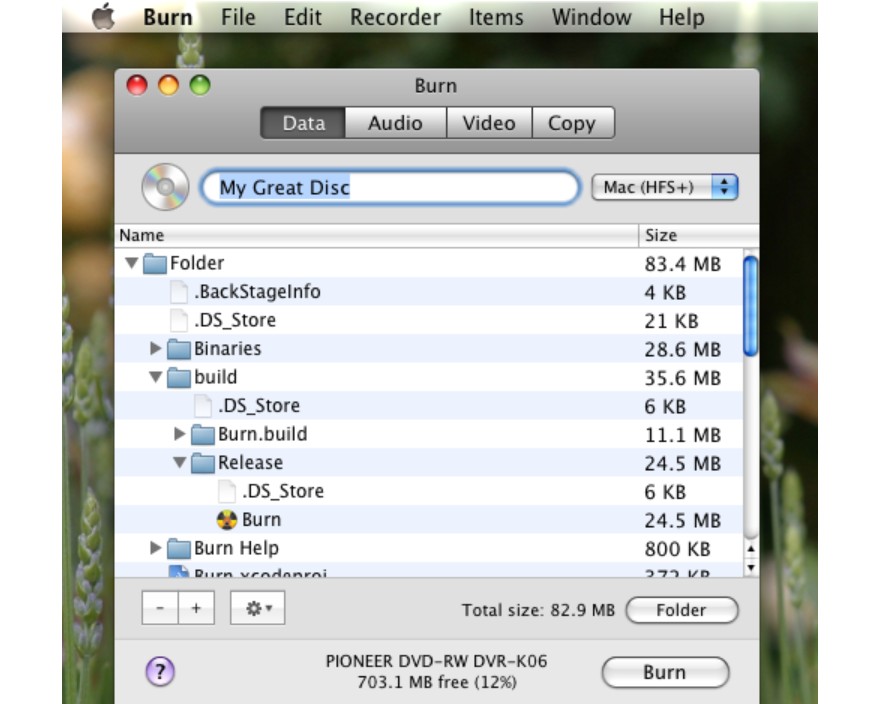Select the top-level Folder icon
Viewport: 896px width, 704px height.
tap(154, 263)
